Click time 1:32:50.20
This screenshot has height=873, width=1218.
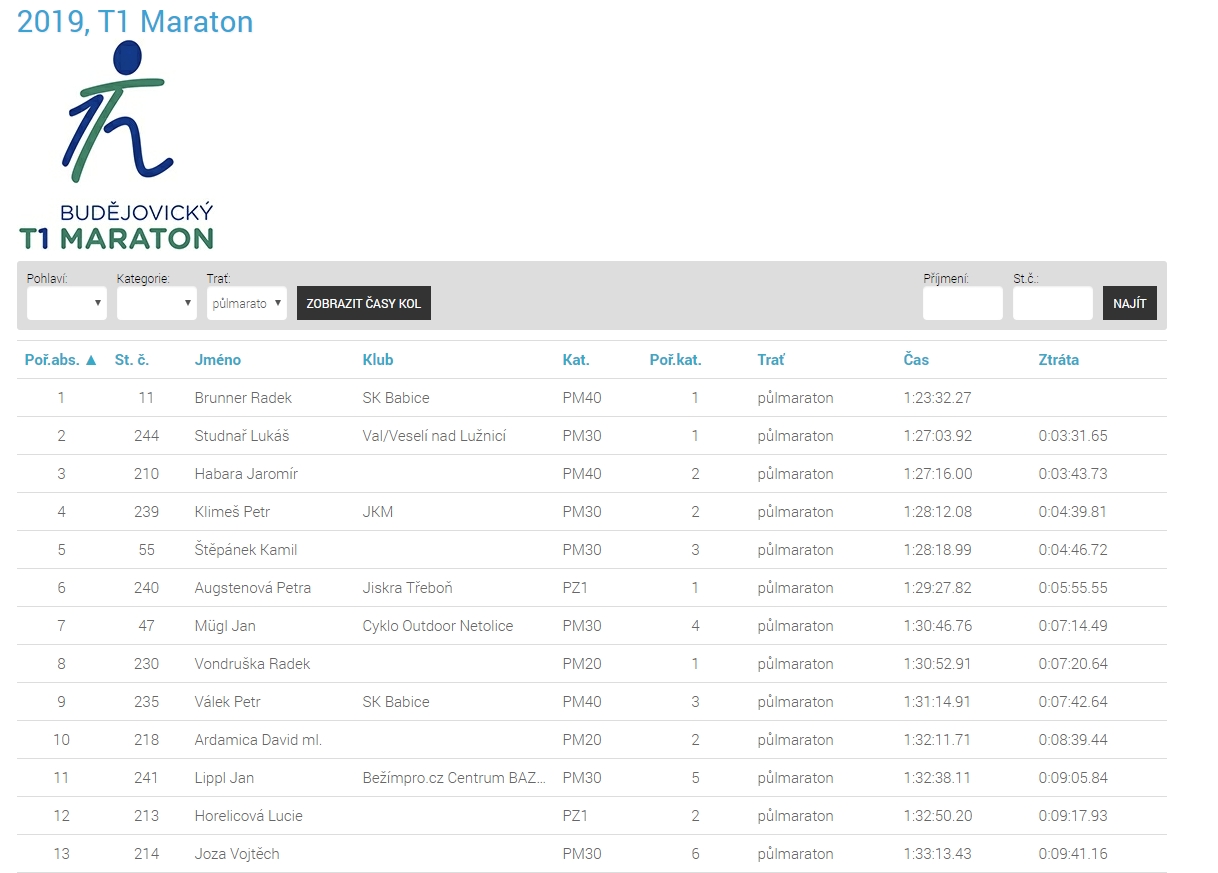pyautogui.click(x=937, y=816)
